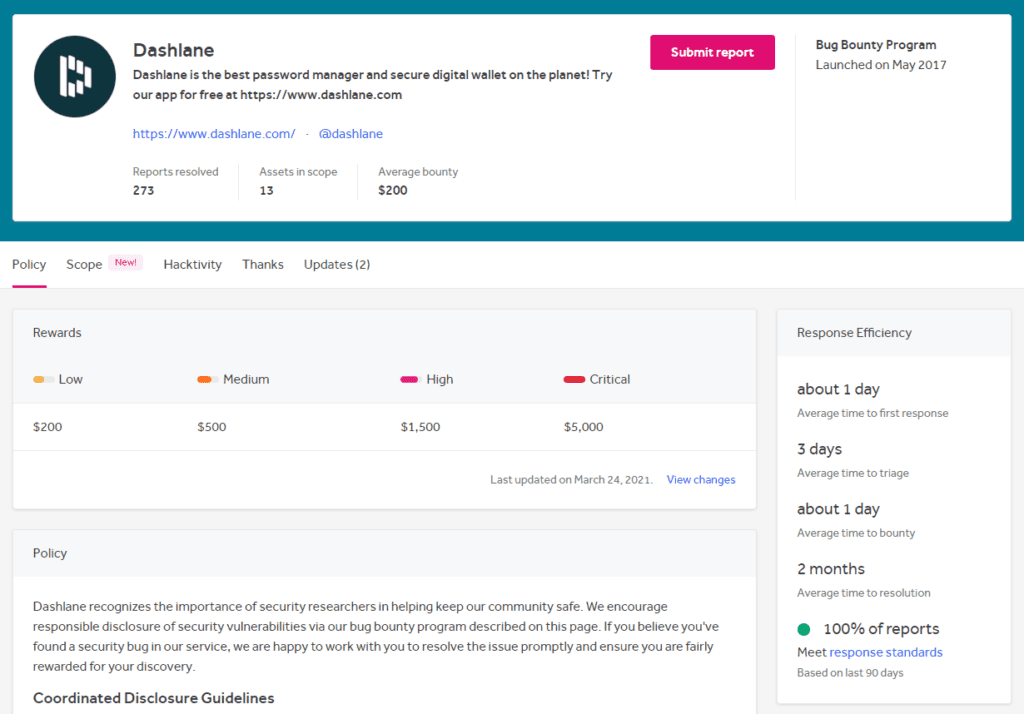Click the Average bounty $200 stat

[418, 182]
